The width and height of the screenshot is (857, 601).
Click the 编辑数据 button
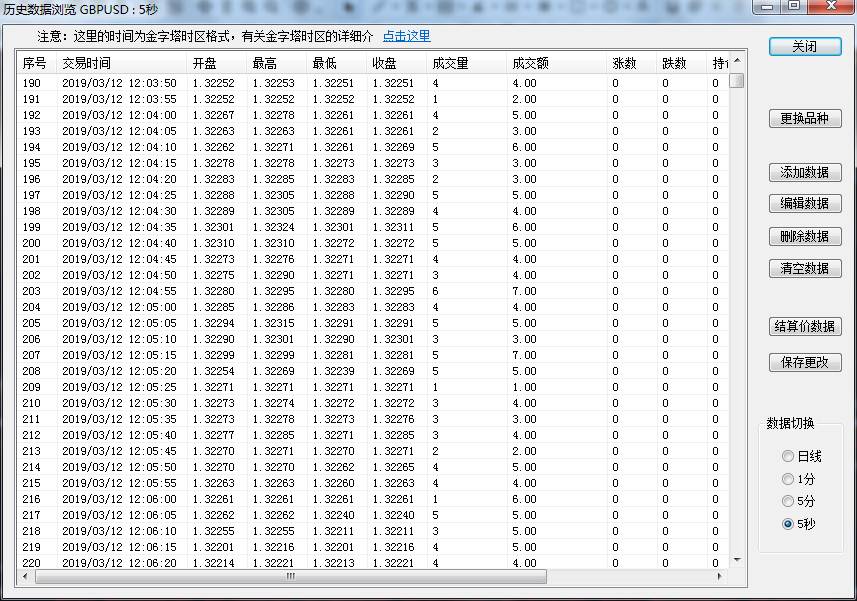805,204
